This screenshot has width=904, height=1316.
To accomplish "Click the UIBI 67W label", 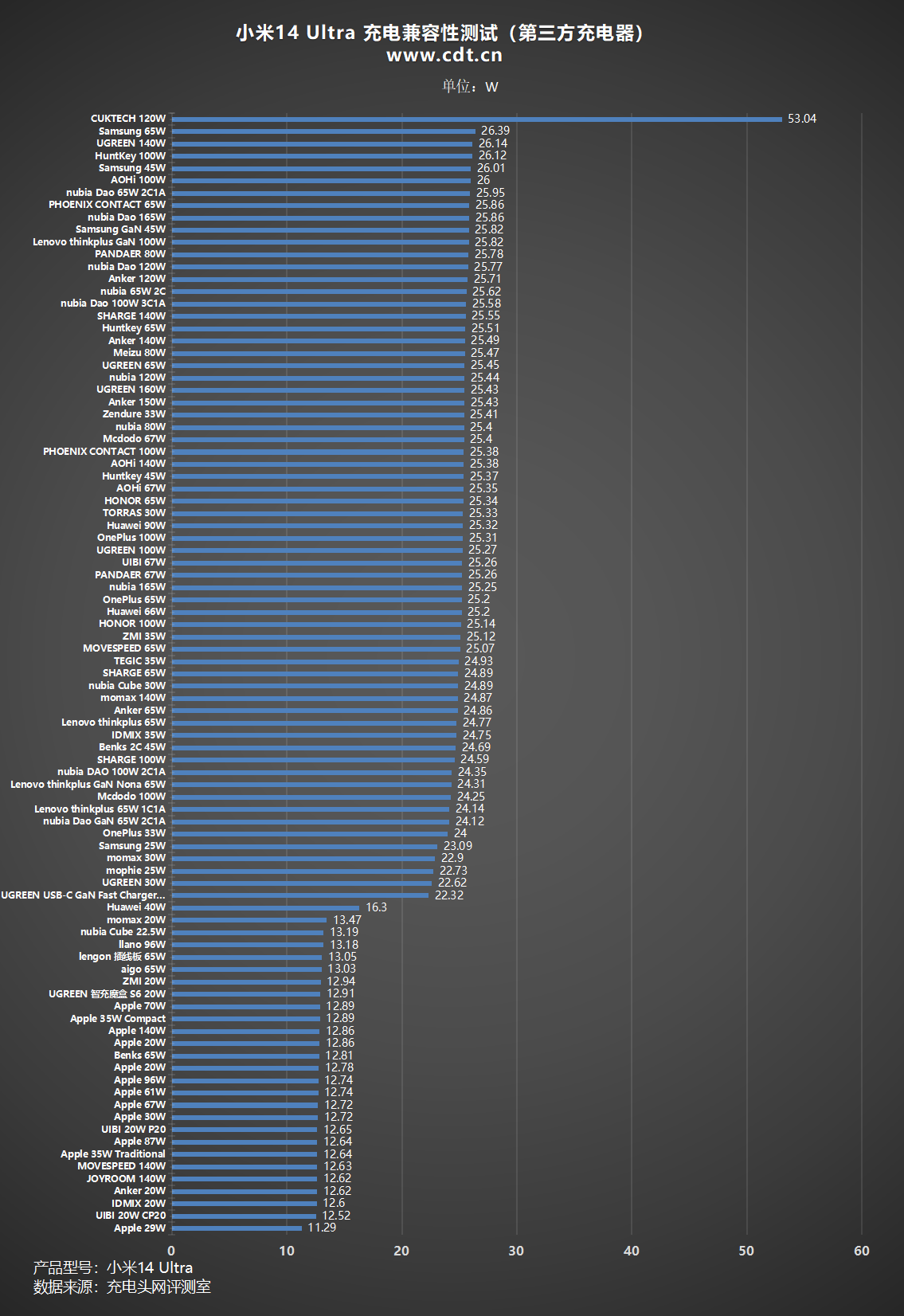I will [144, 562].
